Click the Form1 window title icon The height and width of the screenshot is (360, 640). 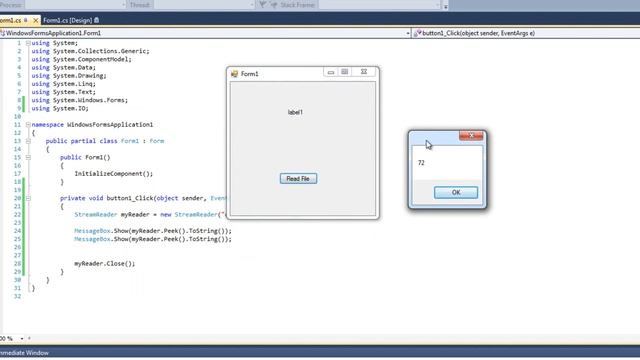click(x=234, y=73)
